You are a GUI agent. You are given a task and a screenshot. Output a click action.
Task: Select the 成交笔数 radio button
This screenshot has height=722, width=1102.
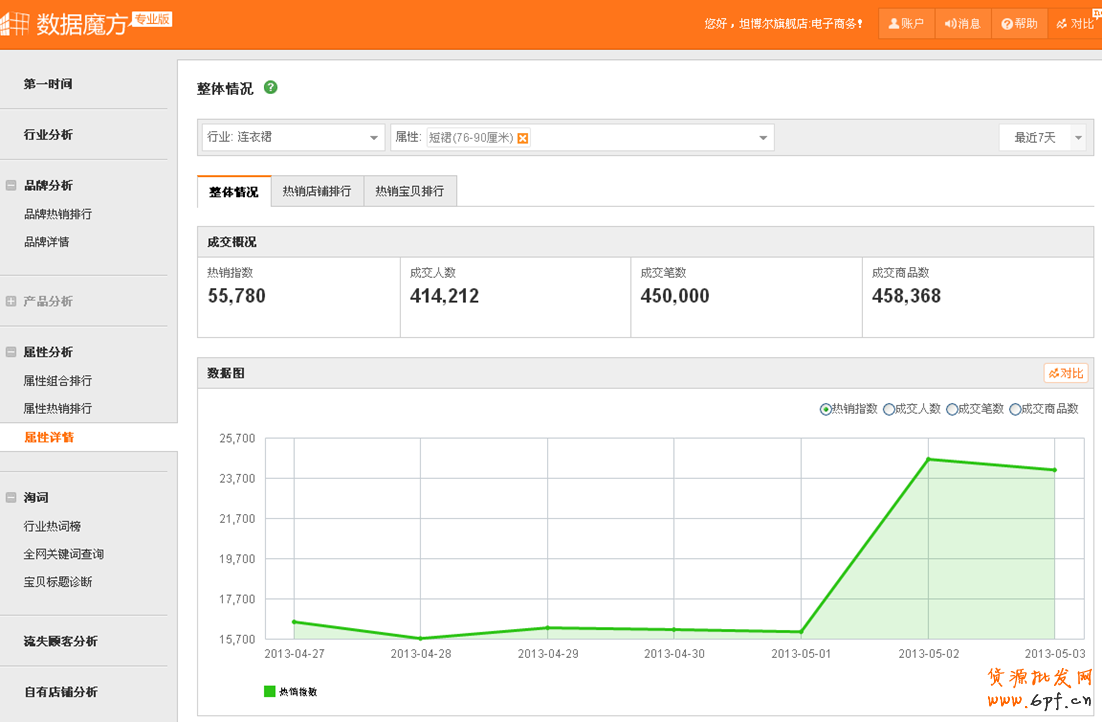(x=952, y=409)
